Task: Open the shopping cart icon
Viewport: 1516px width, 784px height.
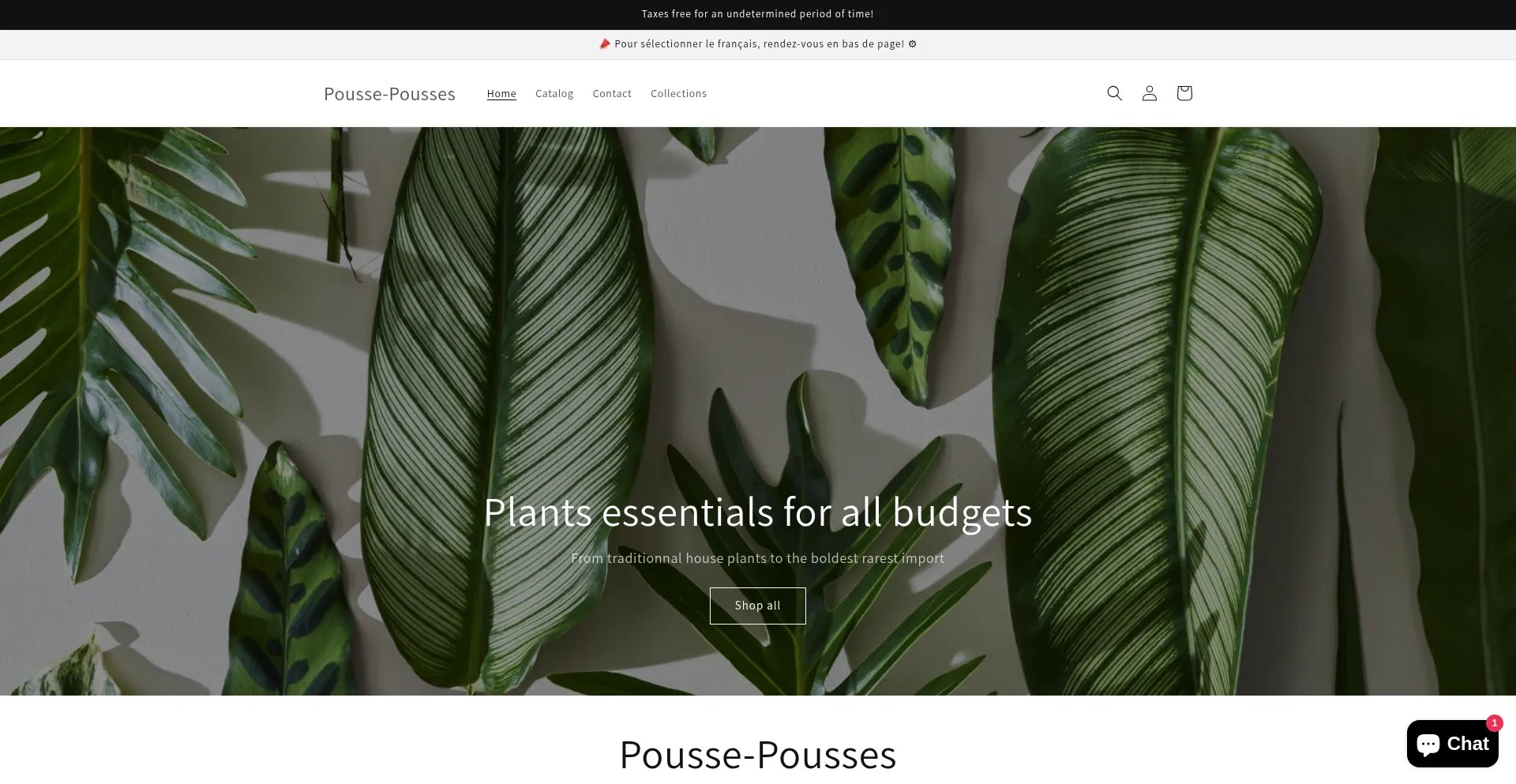Action: coord(1184,93)
